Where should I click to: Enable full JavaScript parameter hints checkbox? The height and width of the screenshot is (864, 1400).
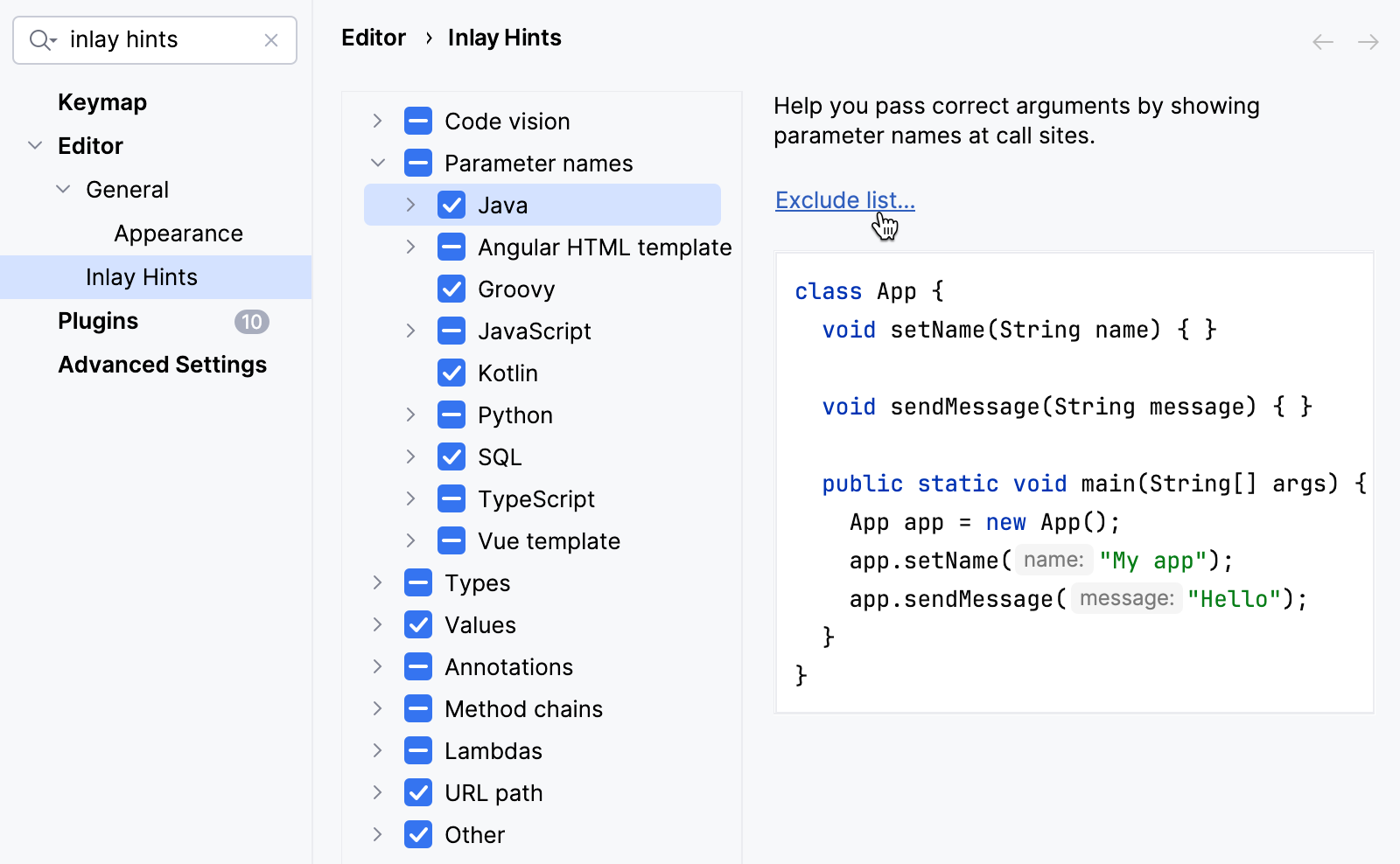coord(451,331)
